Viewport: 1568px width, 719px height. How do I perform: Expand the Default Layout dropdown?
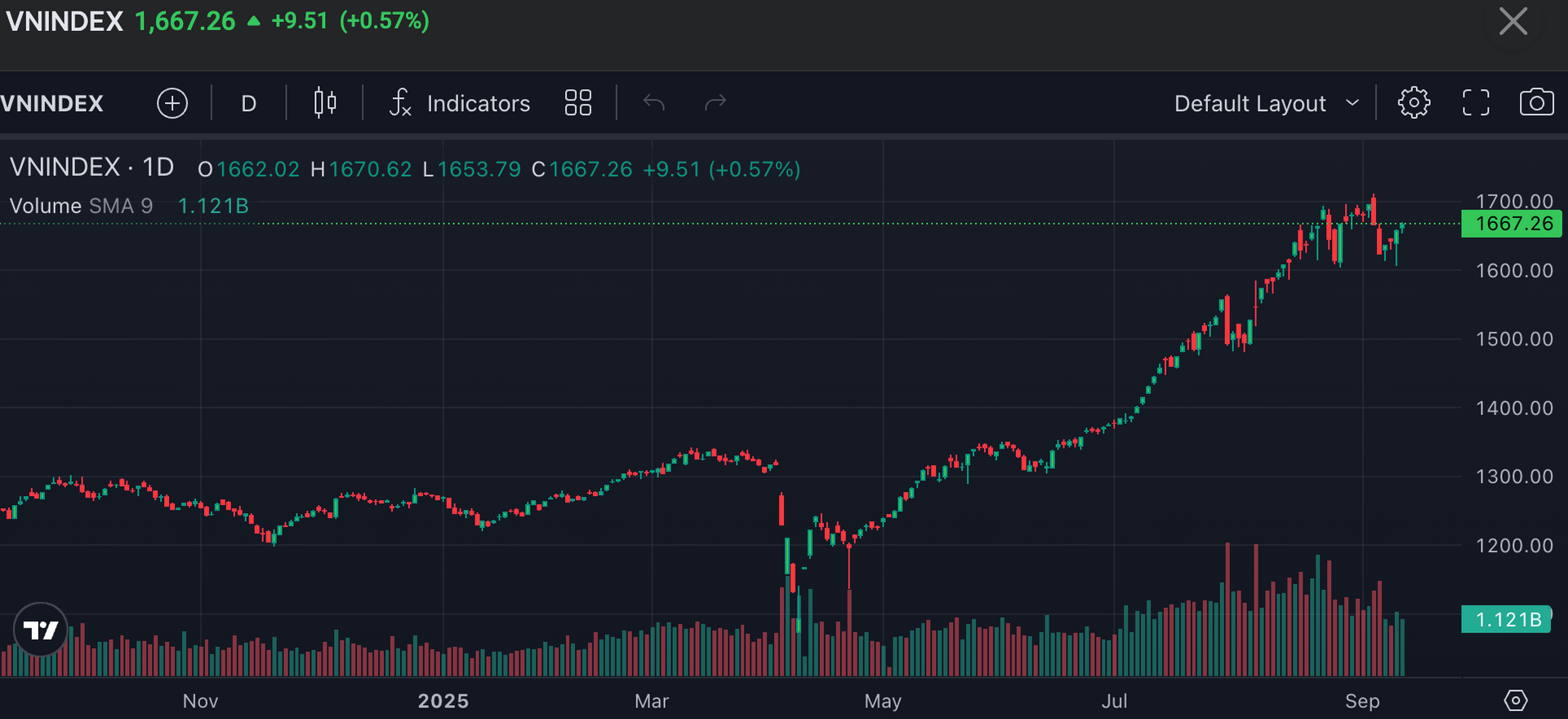[x=1267, y=104]
